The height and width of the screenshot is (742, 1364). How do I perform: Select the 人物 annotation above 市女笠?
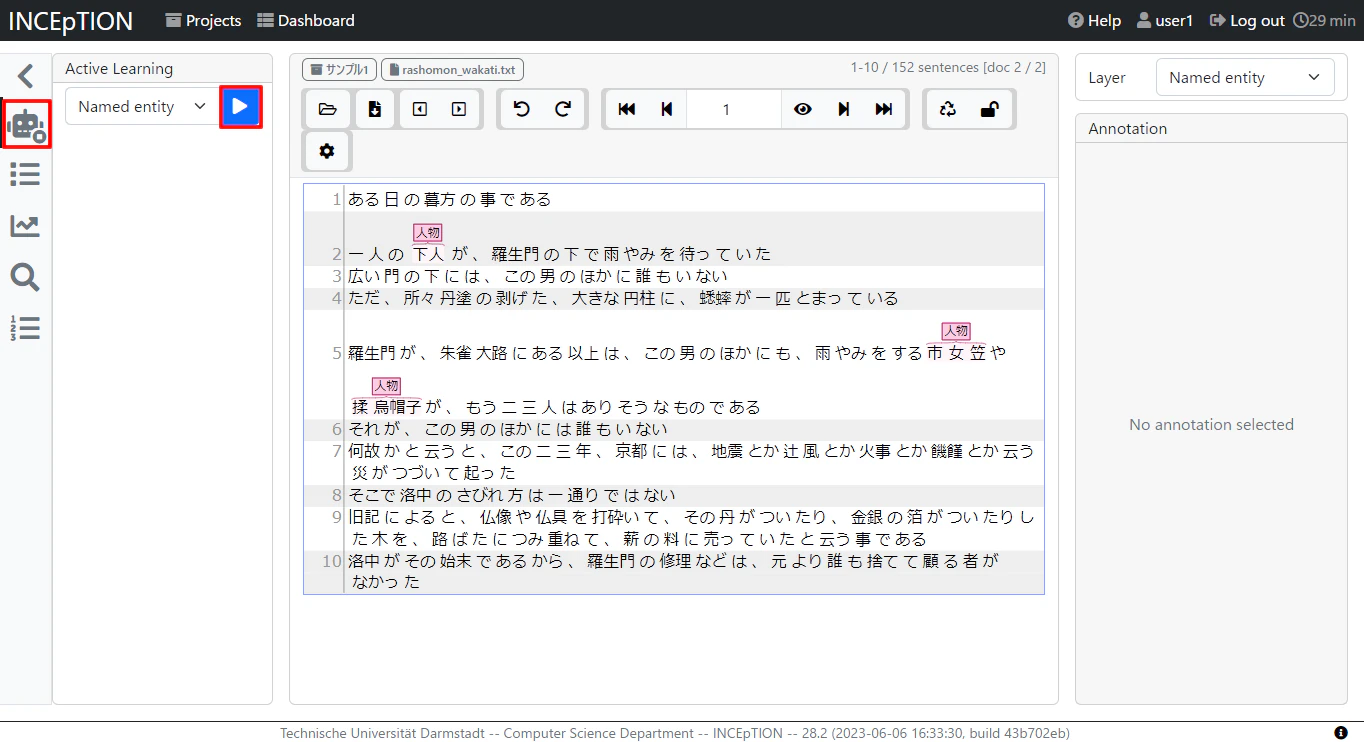pyautogui.click(x=956, y=332)
